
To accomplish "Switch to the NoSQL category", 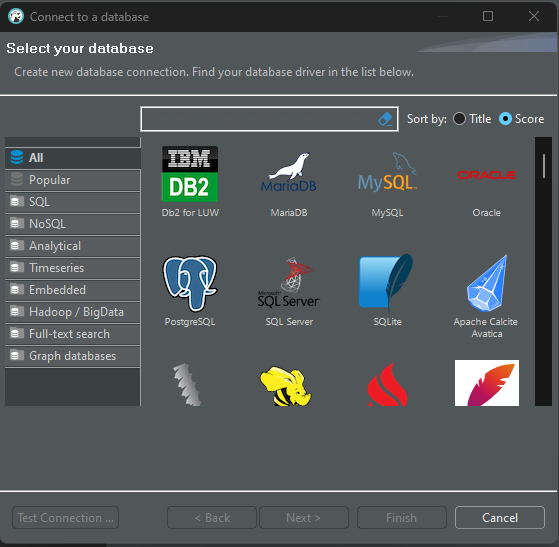I will (73, 224).
